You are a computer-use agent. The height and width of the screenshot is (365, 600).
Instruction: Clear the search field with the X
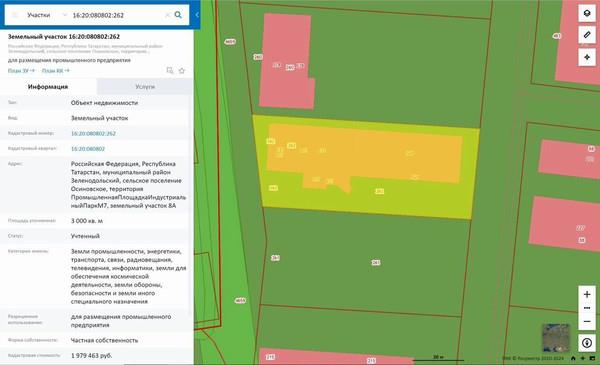tap(167, 15)
